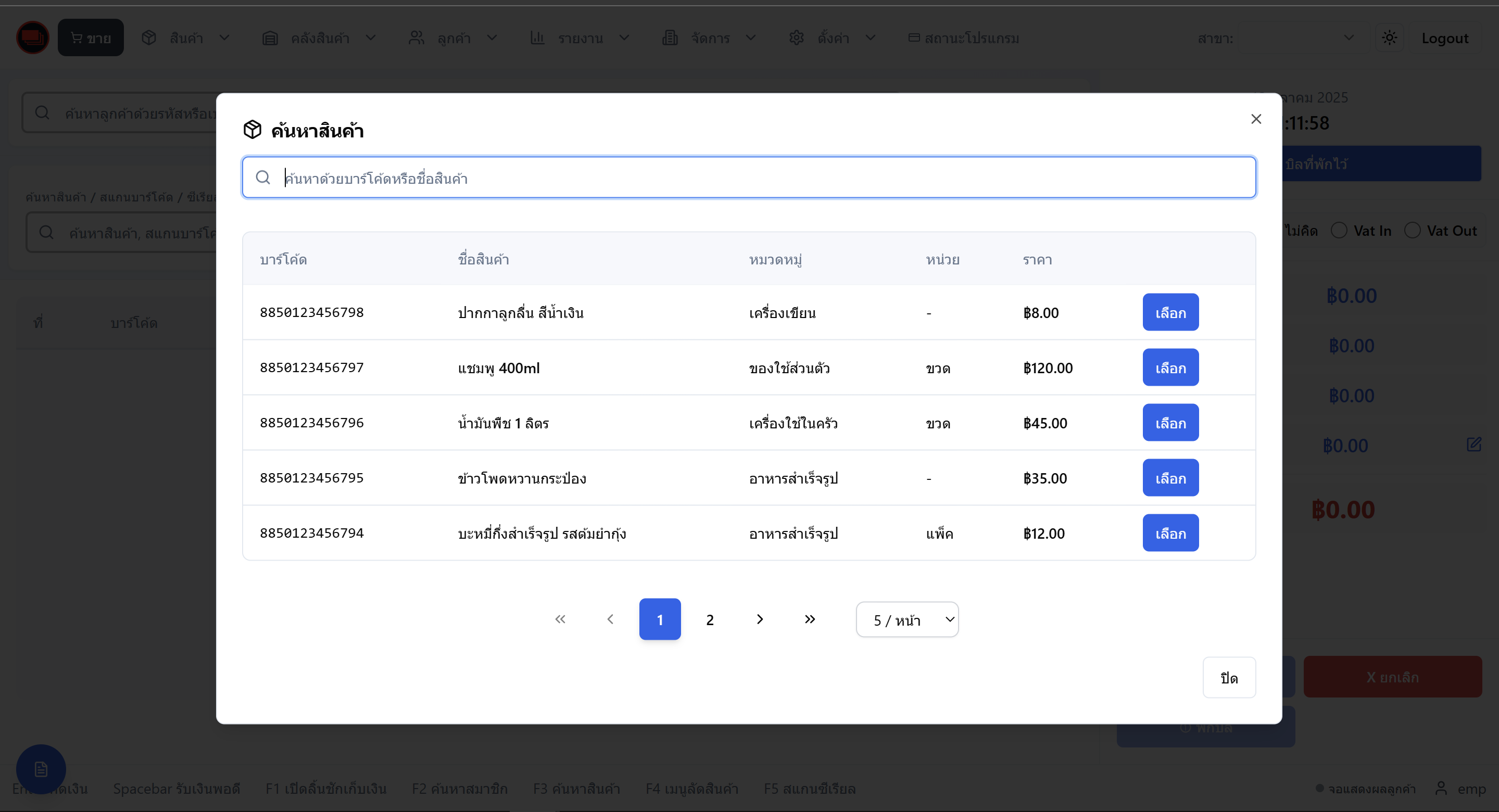Go to the next results page arrow
The height and width of the screenshot is (812, 1499).
coord(759,619)
